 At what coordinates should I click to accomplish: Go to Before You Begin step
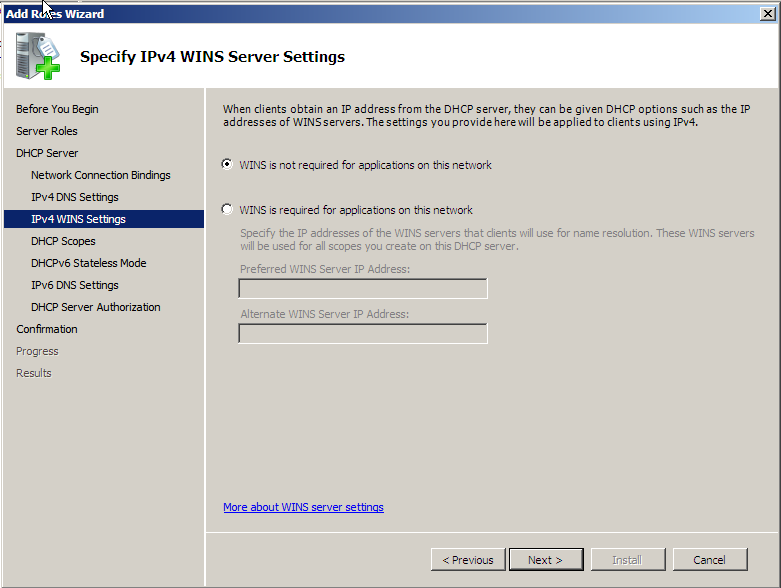coord(57,109)
